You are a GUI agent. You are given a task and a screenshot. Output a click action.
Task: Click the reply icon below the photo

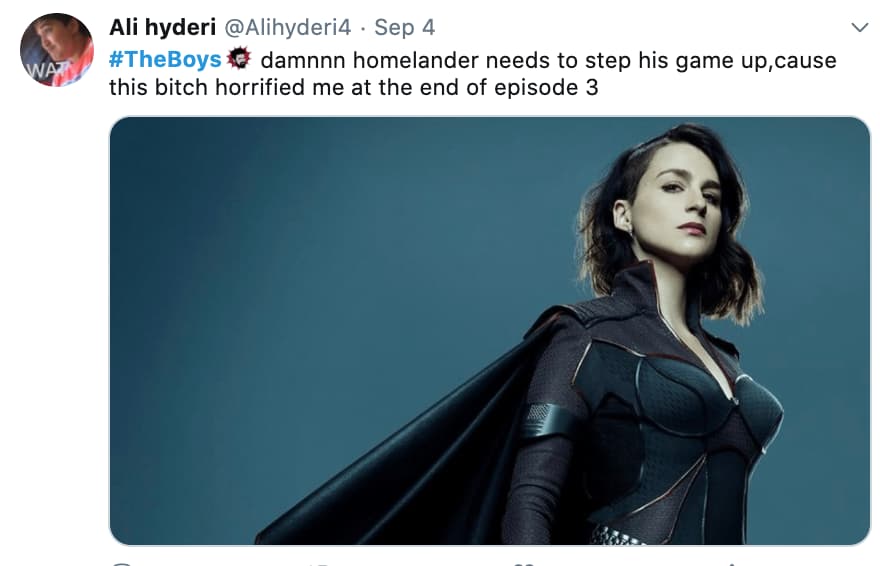click(x=122, y=563)
